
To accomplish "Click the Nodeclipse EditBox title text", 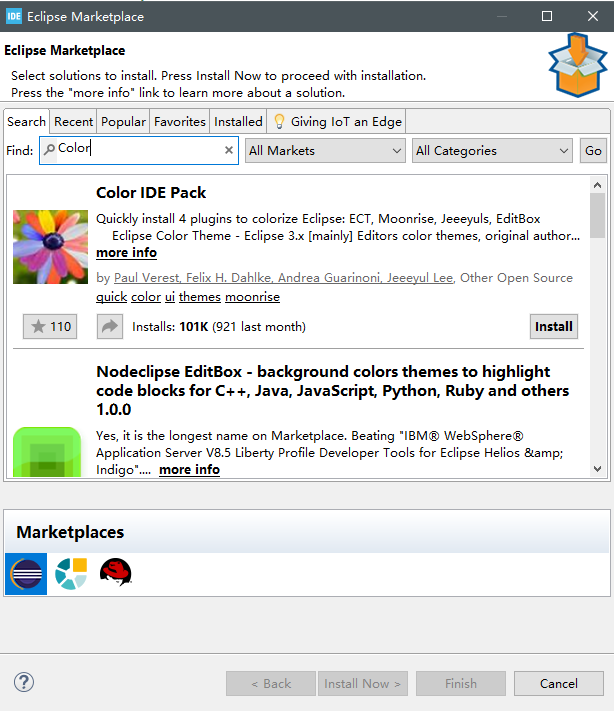I will point(332,390).
